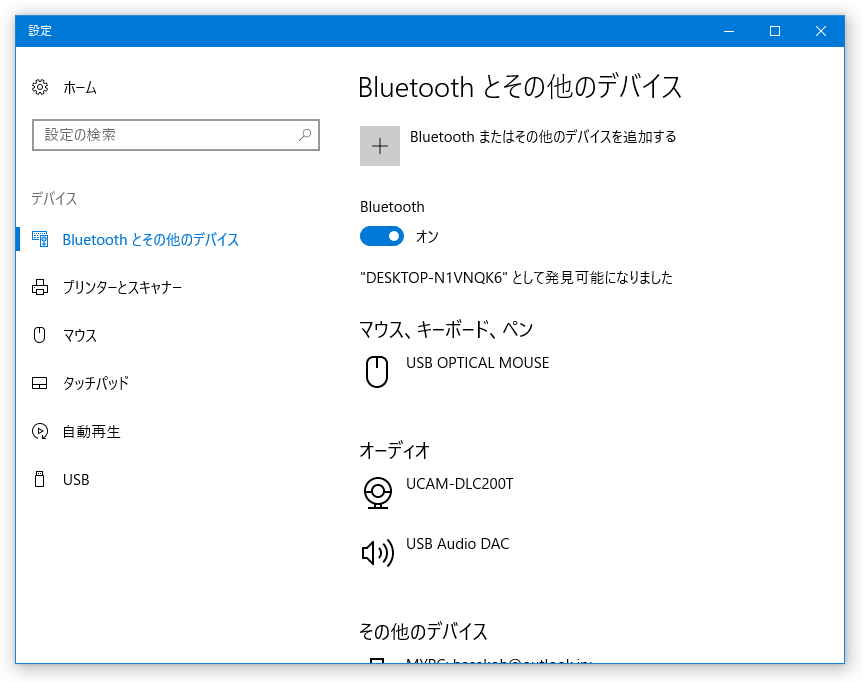The image size is (863, 682).
Task: Click Bluetooth またはその他のデバイスを追加する label
Action: 543,137
